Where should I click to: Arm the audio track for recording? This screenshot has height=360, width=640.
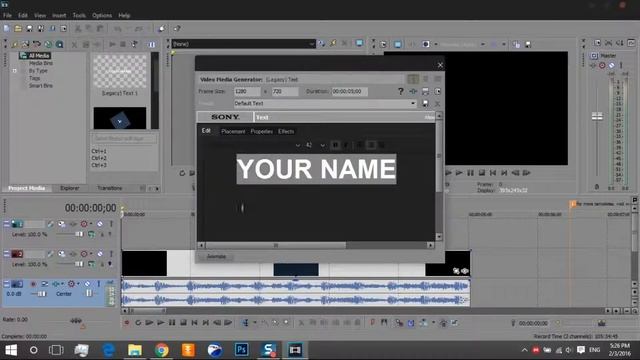coord(33,284)
